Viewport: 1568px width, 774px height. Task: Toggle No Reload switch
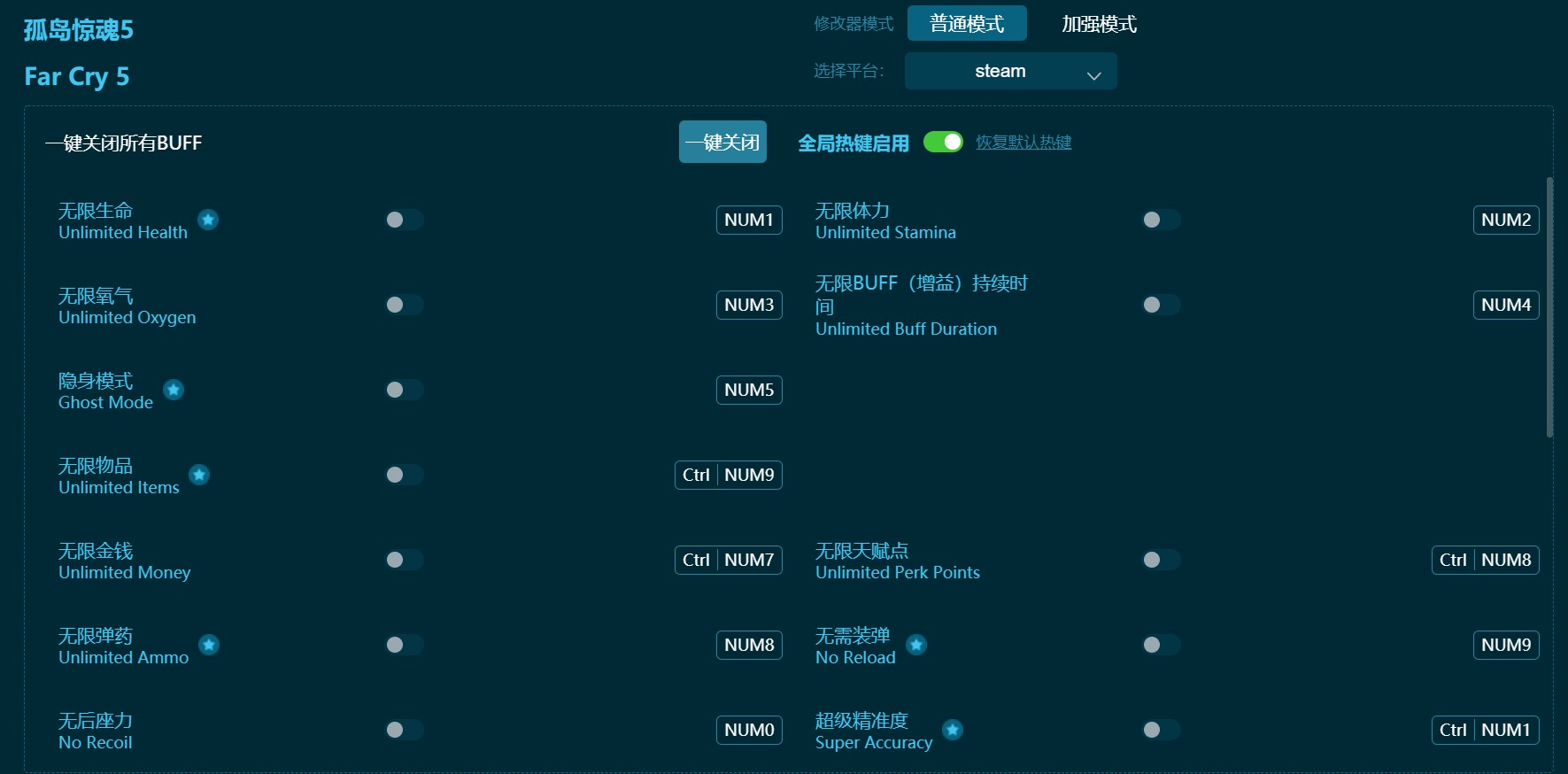(1162, 645)
